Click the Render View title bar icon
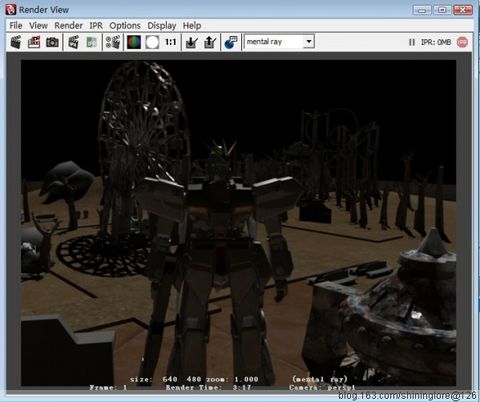The image size is (480, 402). 11,10
